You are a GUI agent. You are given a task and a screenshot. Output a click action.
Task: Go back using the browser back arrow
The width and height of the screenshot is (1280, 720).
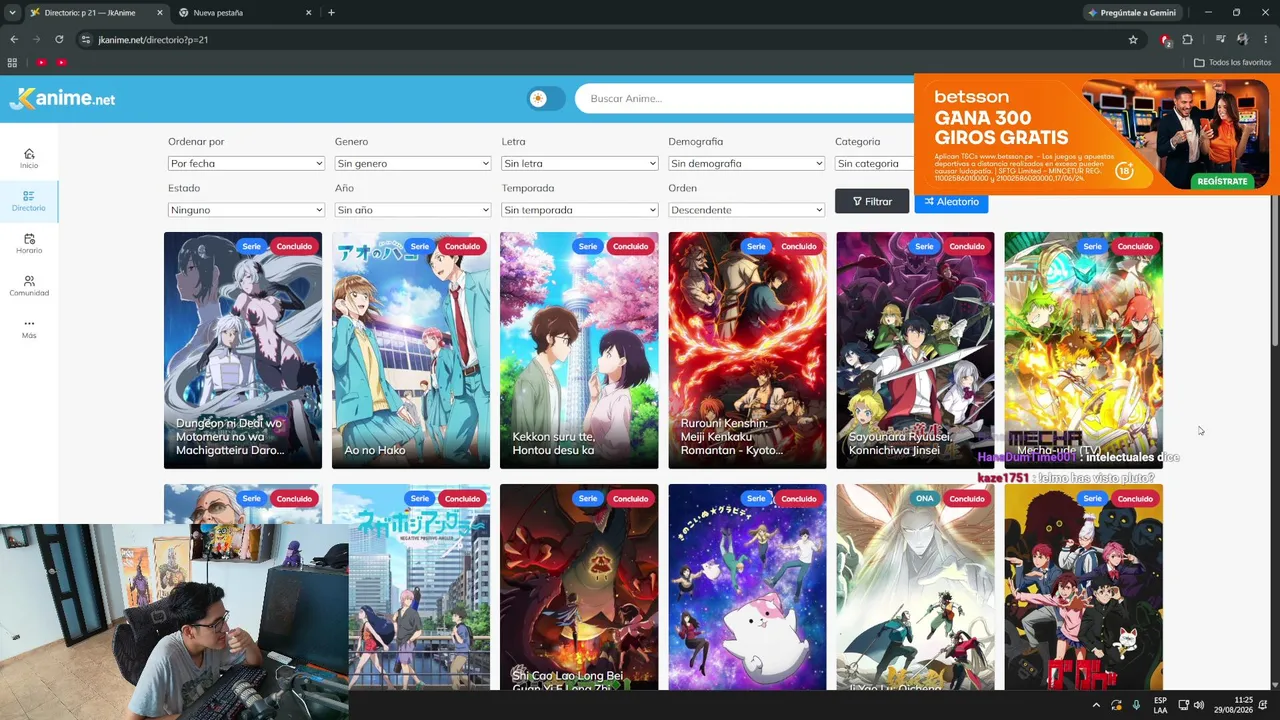(14, 40)
